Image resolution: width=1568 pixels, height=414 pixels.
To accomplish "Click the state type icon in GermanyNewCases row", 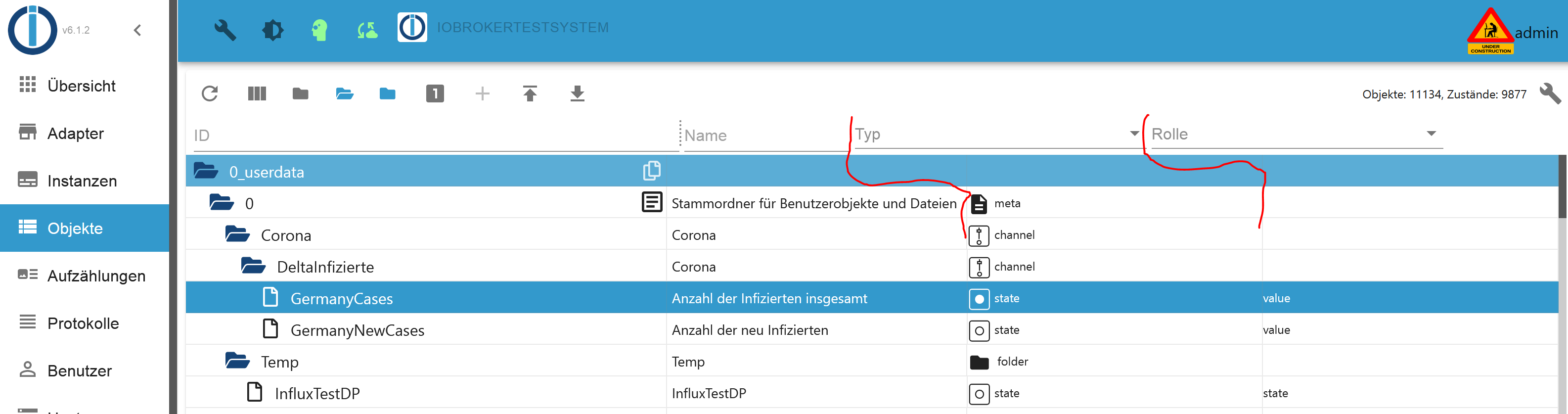I will click(x=979, y=330).
